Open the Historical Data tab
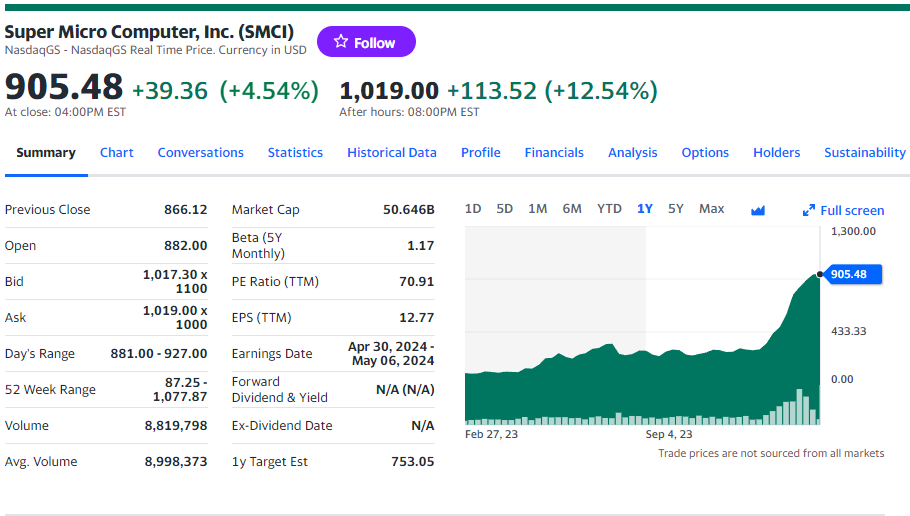This screenshot has height=516, width=910. click(392, 153)
